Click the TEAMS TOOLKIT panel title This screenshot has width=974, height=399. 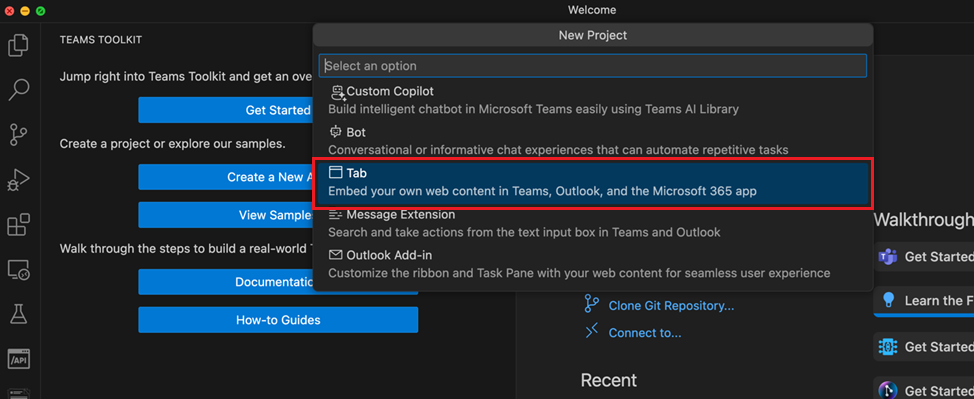[101, 40]
